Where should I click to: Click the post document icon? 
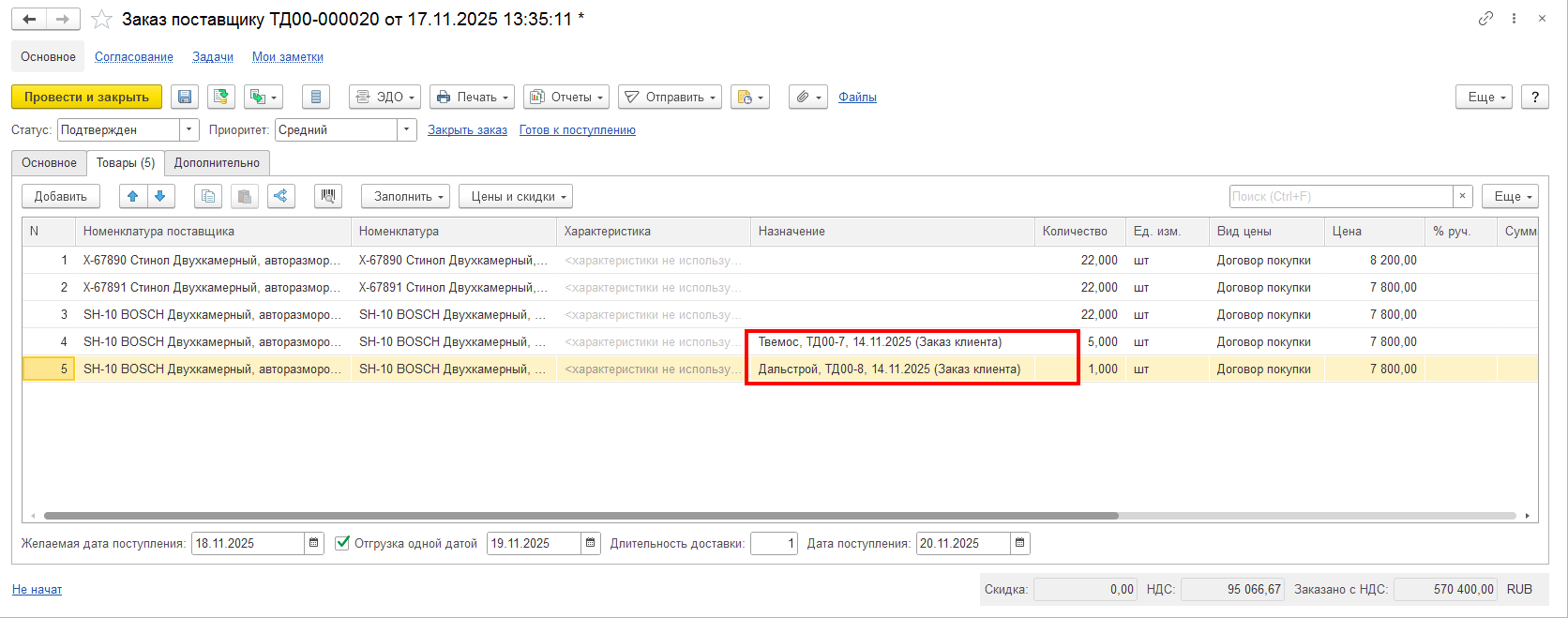pos(221,97)
